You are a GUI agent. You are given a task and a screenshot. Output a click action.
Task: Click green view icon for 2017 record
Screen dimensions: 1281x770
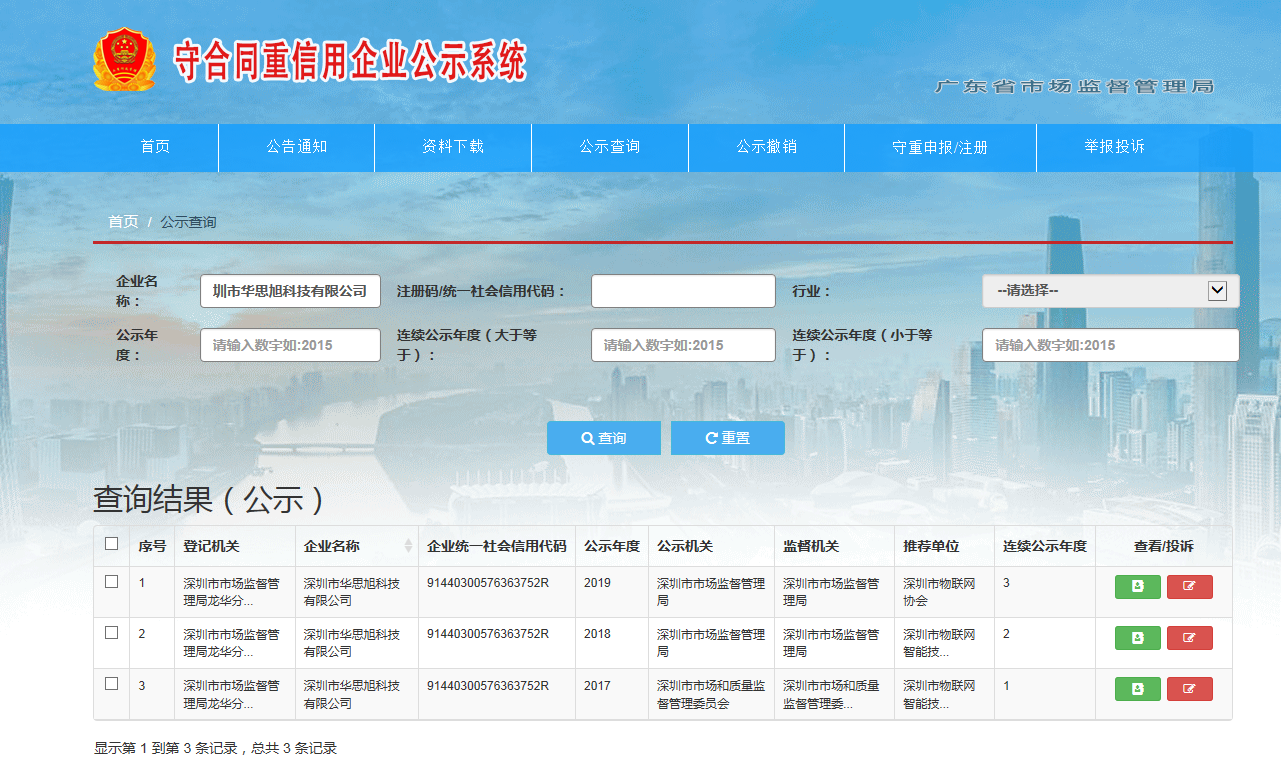pos(1137,689)
